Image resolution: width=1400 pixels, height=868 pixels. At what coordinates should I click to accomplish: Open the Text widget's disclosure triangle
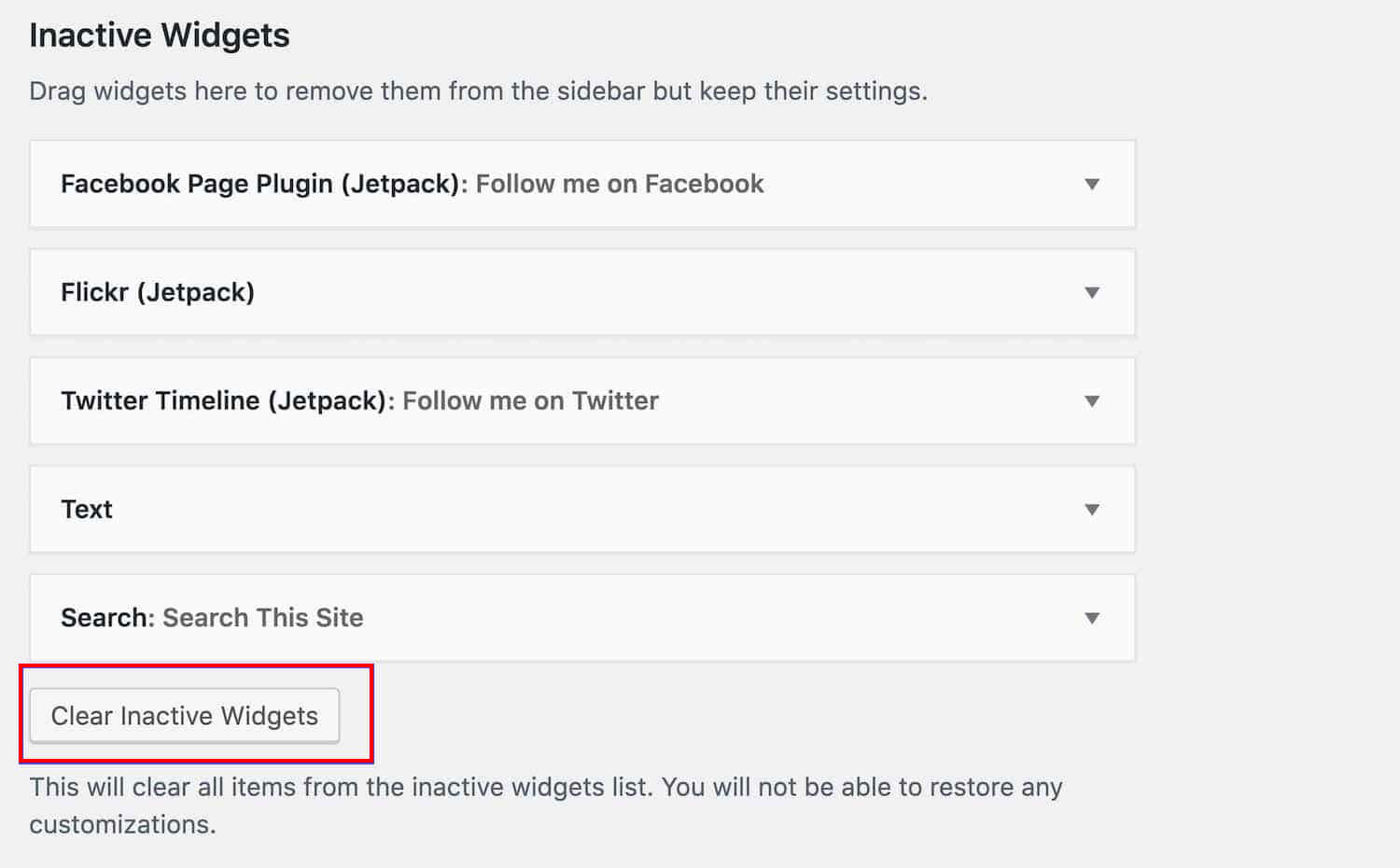coord(1091,510)
